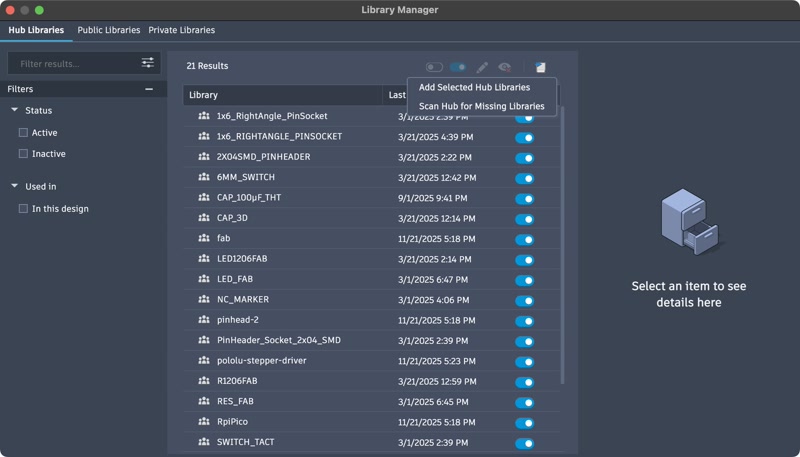Minimize the Filters panel with minus button
Image resolution: width=800 pixels, height=457 pixels.
(149, 89)
